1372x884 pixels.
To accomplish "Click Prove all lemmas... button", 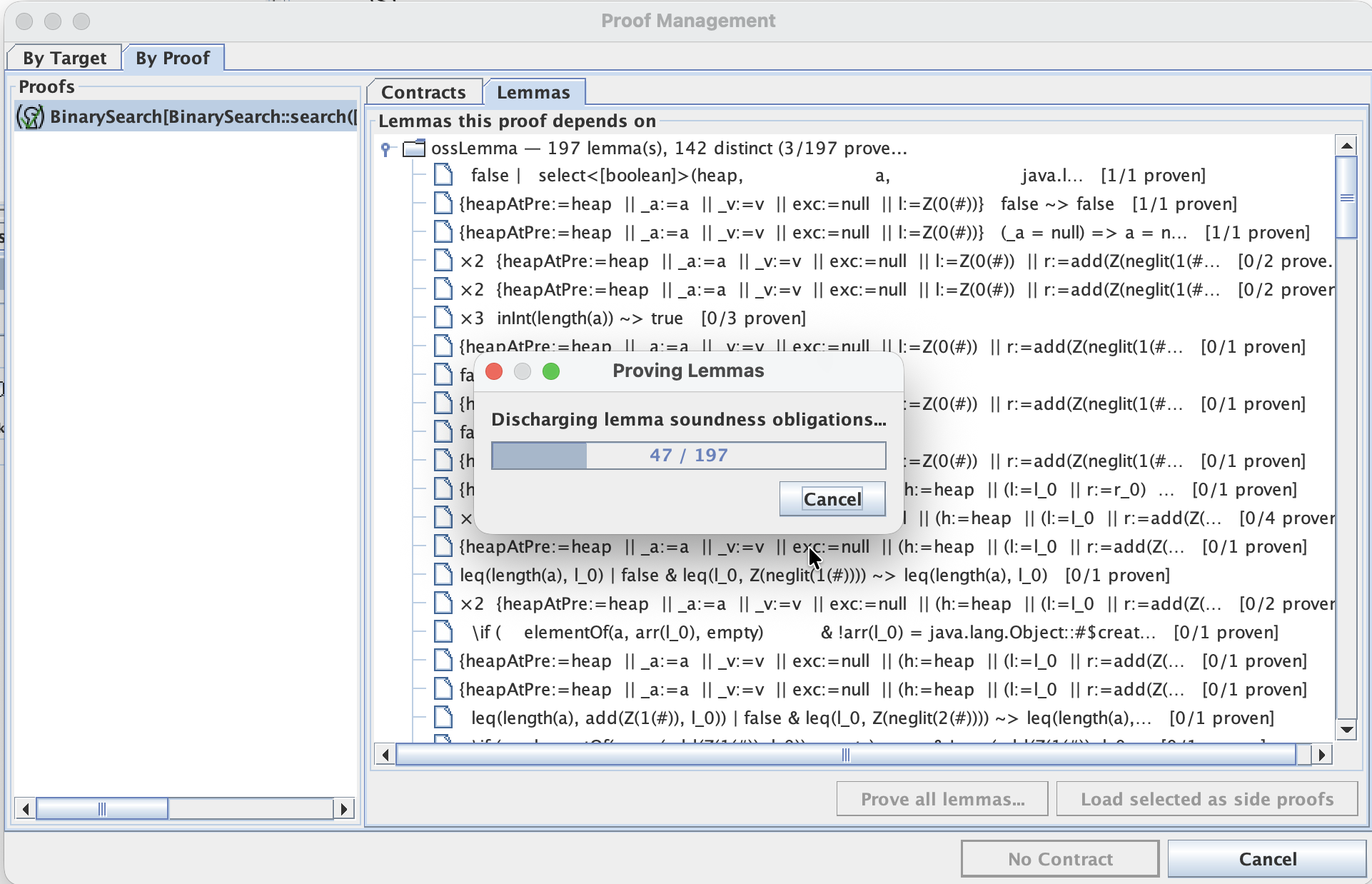I will (942, 799).
